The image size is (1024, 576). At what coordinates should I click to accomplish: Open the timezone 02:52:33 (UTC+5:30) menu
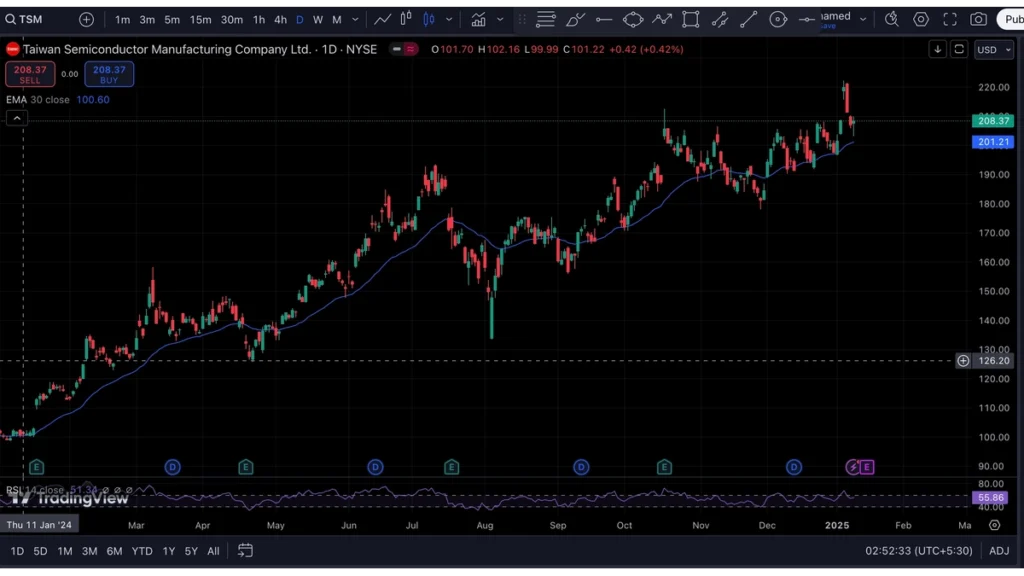(x=918, y=551)
